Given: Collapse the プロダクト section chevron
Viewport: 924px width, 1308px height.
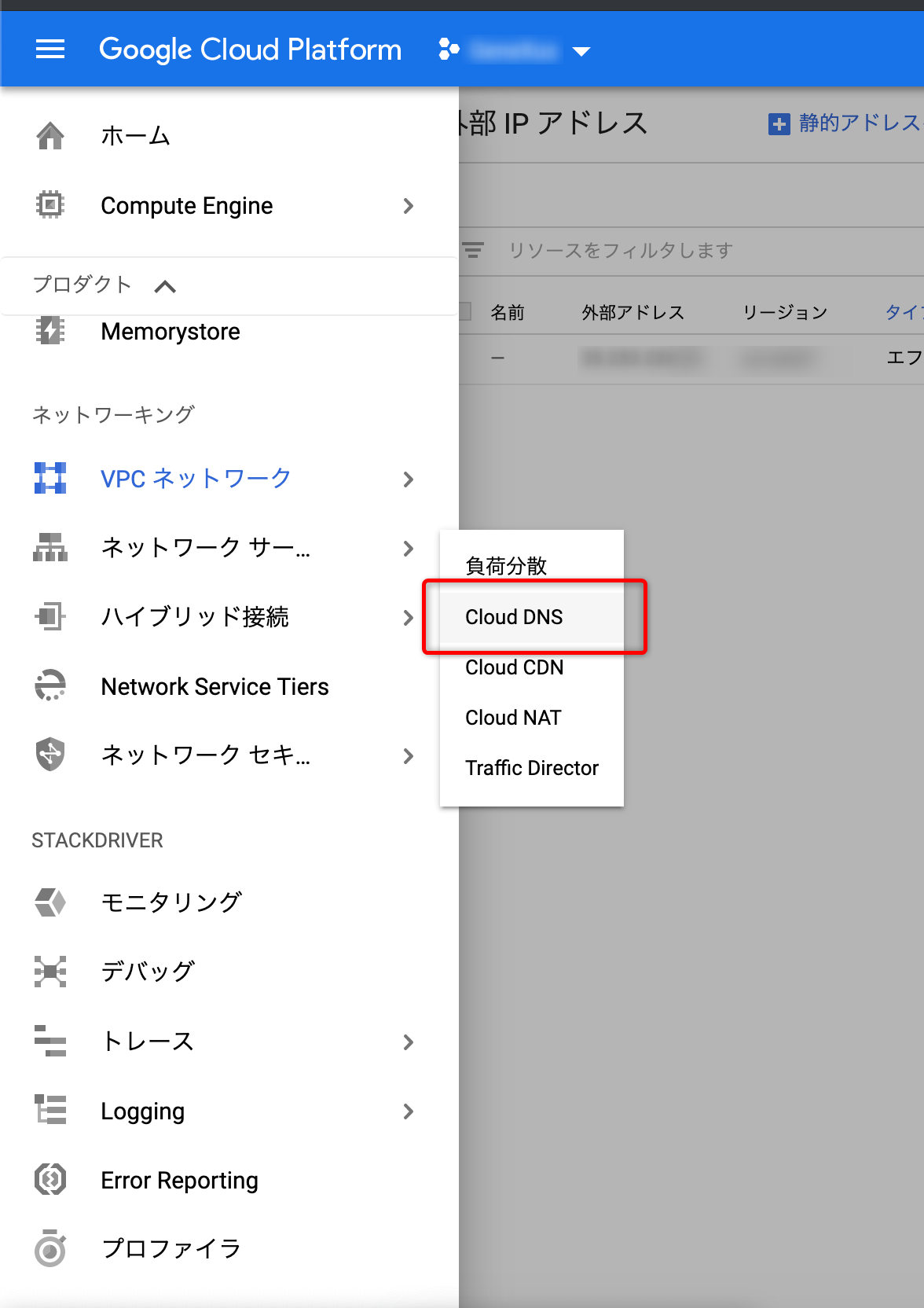Looking at the screenshot, I should (x=165, y=286).
